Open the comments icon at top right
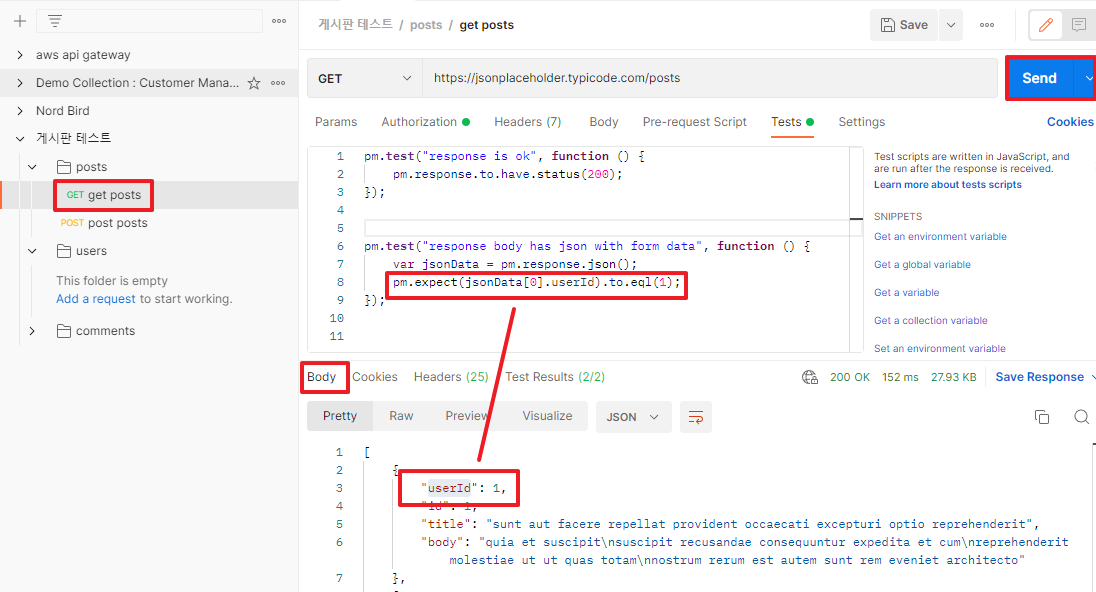1096x592 pixels. [1079, 25]
